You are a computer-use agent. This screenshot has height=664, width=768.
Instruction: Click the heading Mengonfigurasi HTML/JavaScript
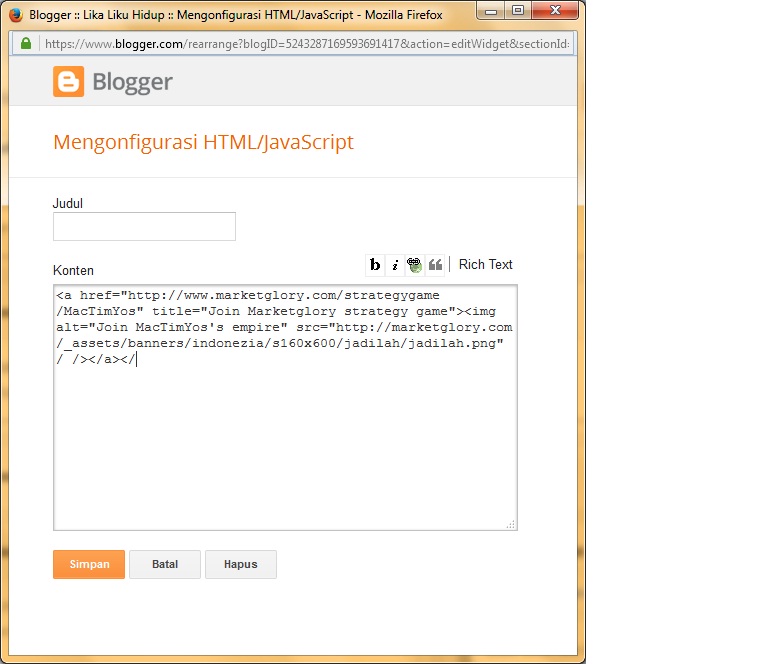[x=203, y=142]
